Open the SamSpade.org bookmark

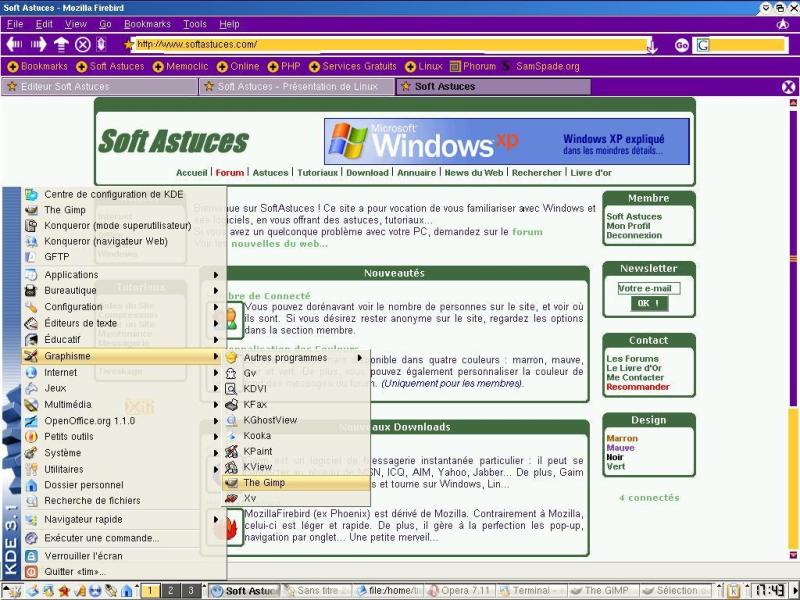click(x=541, y=66)
